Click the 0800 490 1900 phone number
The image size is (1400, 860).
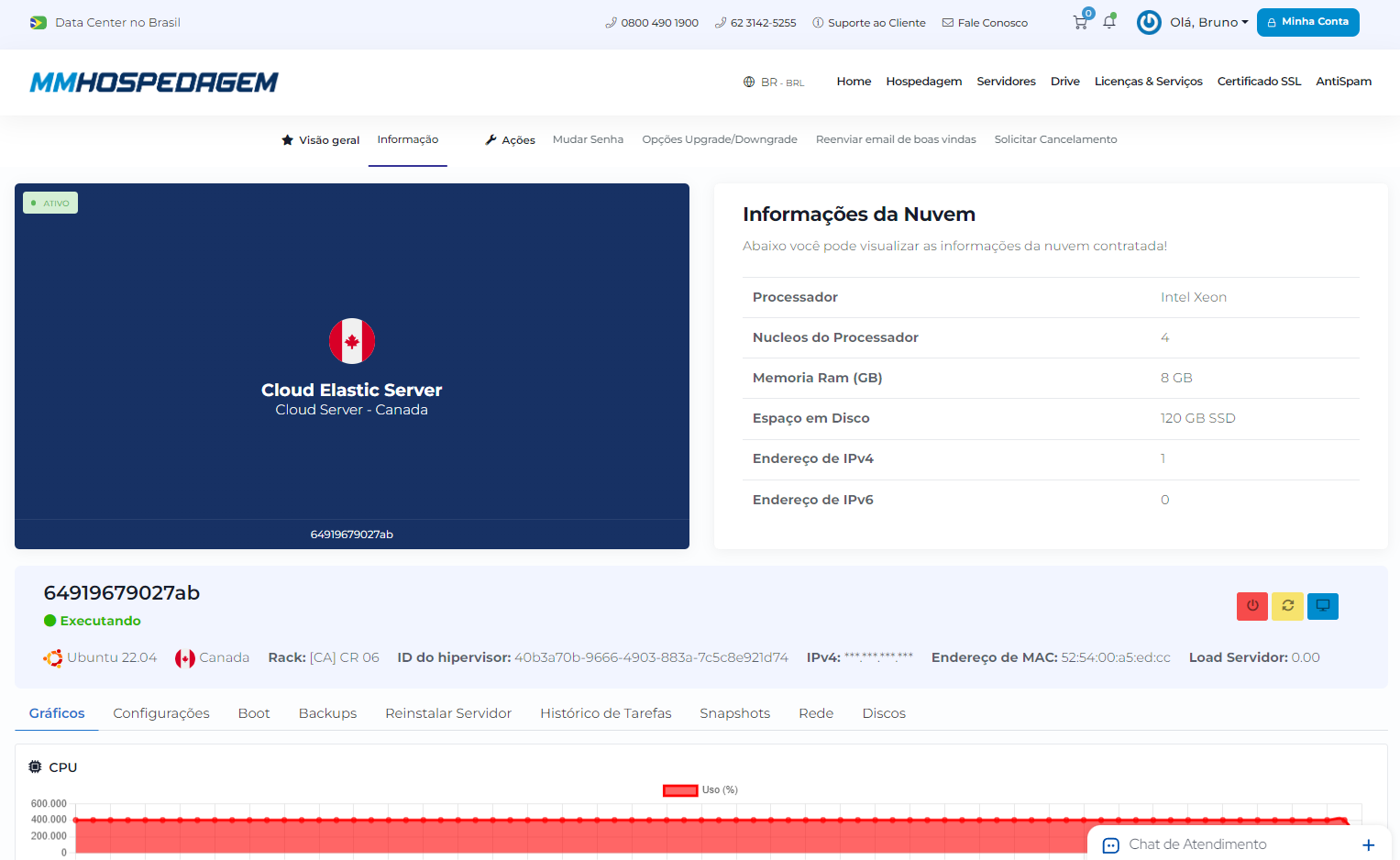point(652,23)
